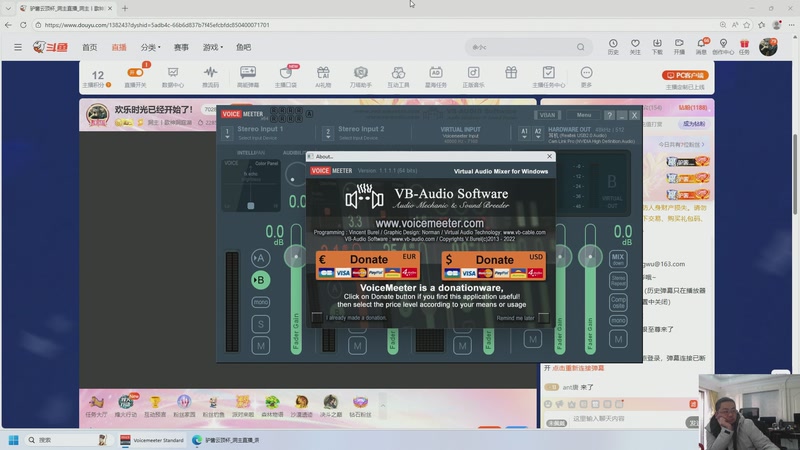Check the 'Remind me later' box
Image resolution: width=800 pixels, height=450 pixels.
point(544,318)
